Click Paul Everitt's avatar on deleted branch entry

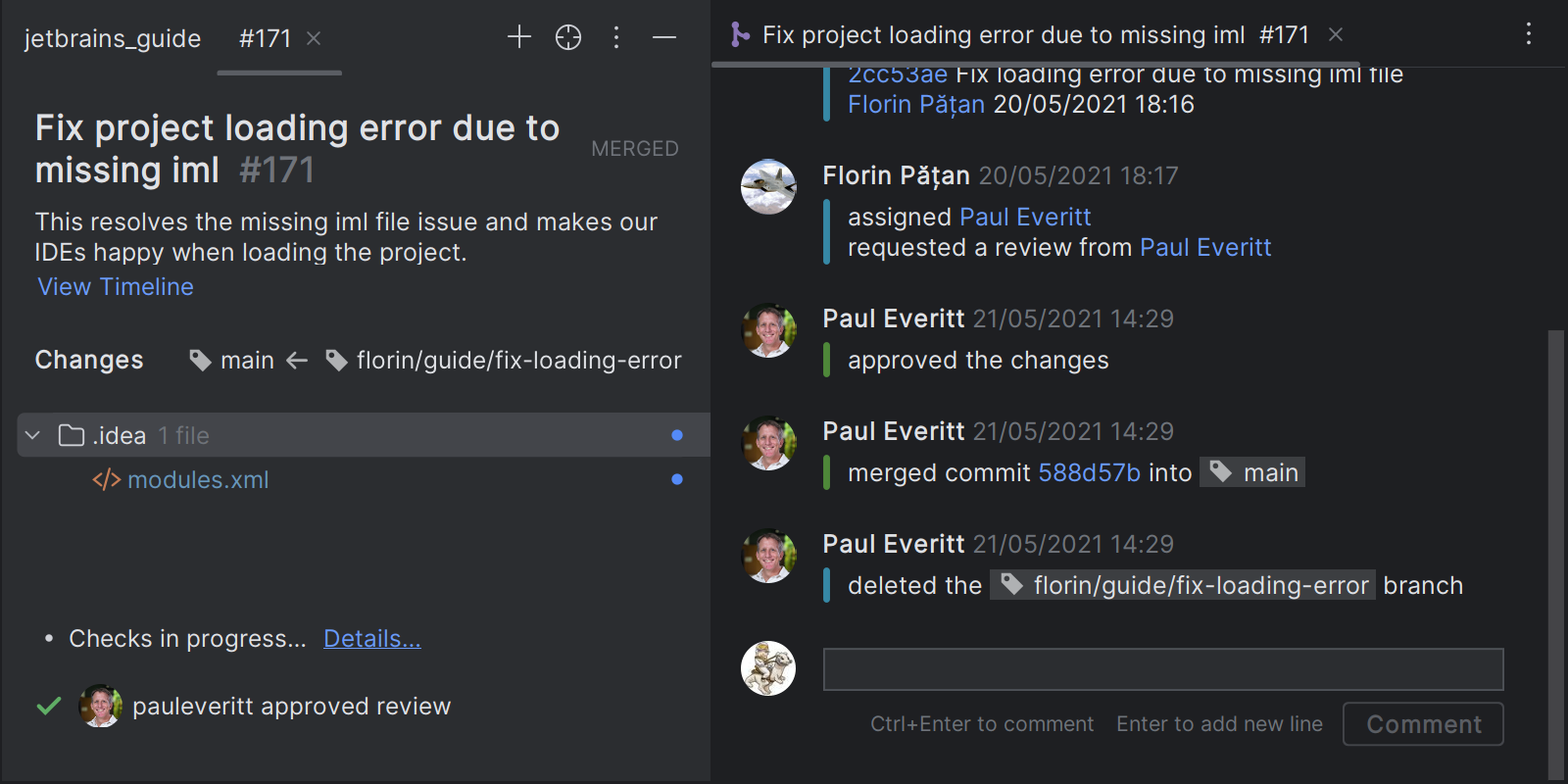click(768, 556)
